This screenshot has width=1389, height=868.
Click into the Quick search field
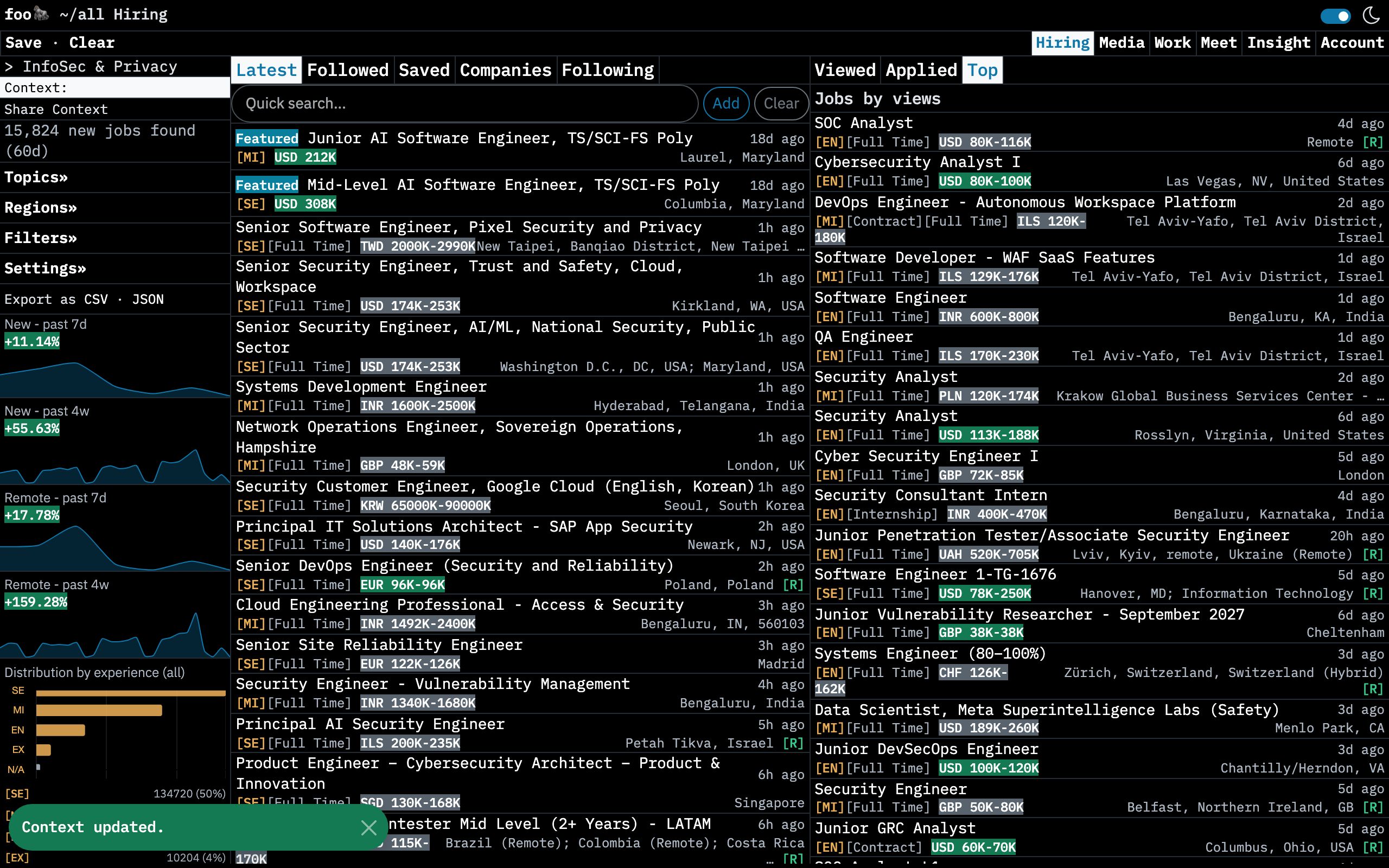465,104
